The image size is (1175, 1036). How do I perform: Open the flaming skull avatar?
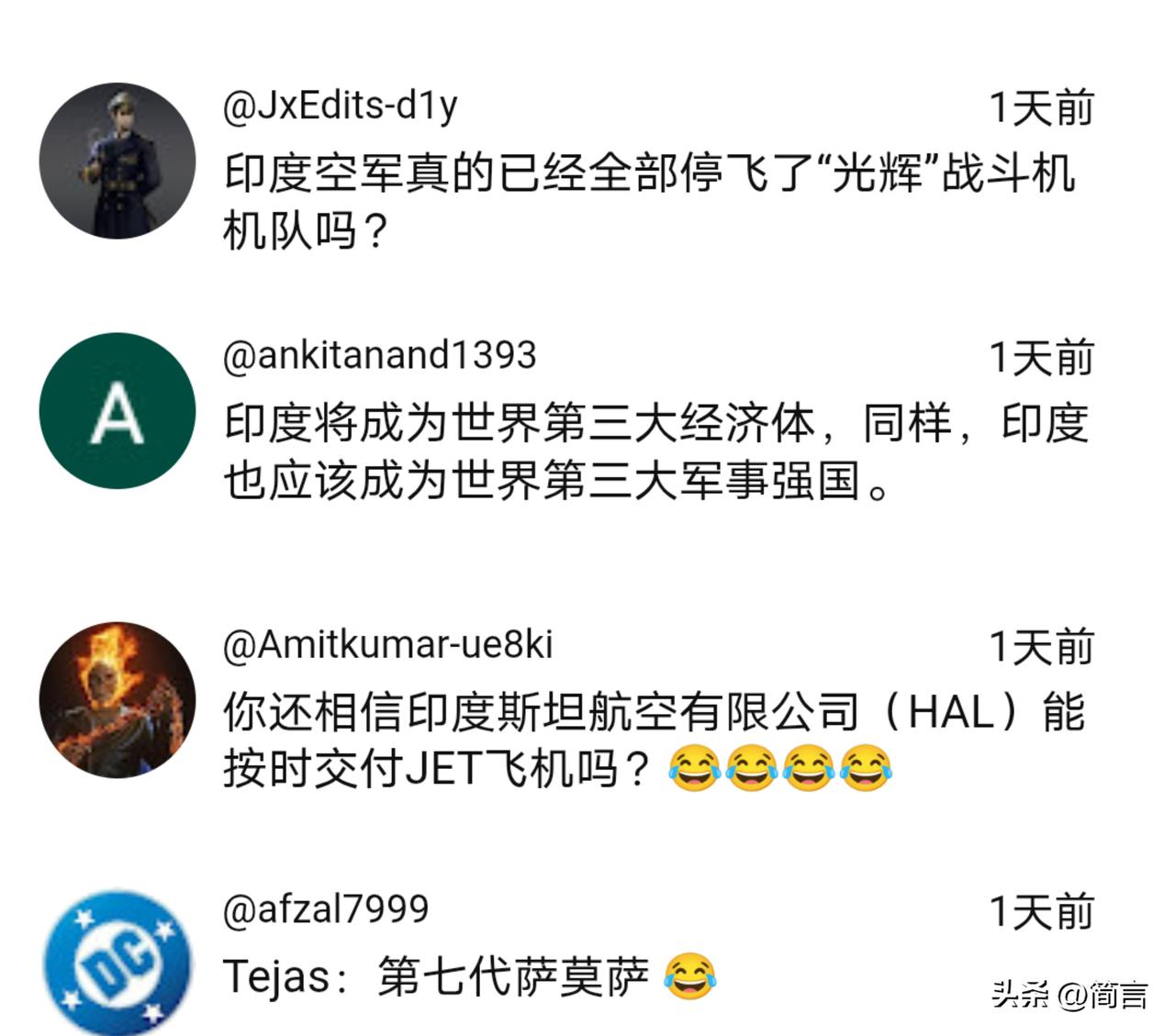(117, 700)
